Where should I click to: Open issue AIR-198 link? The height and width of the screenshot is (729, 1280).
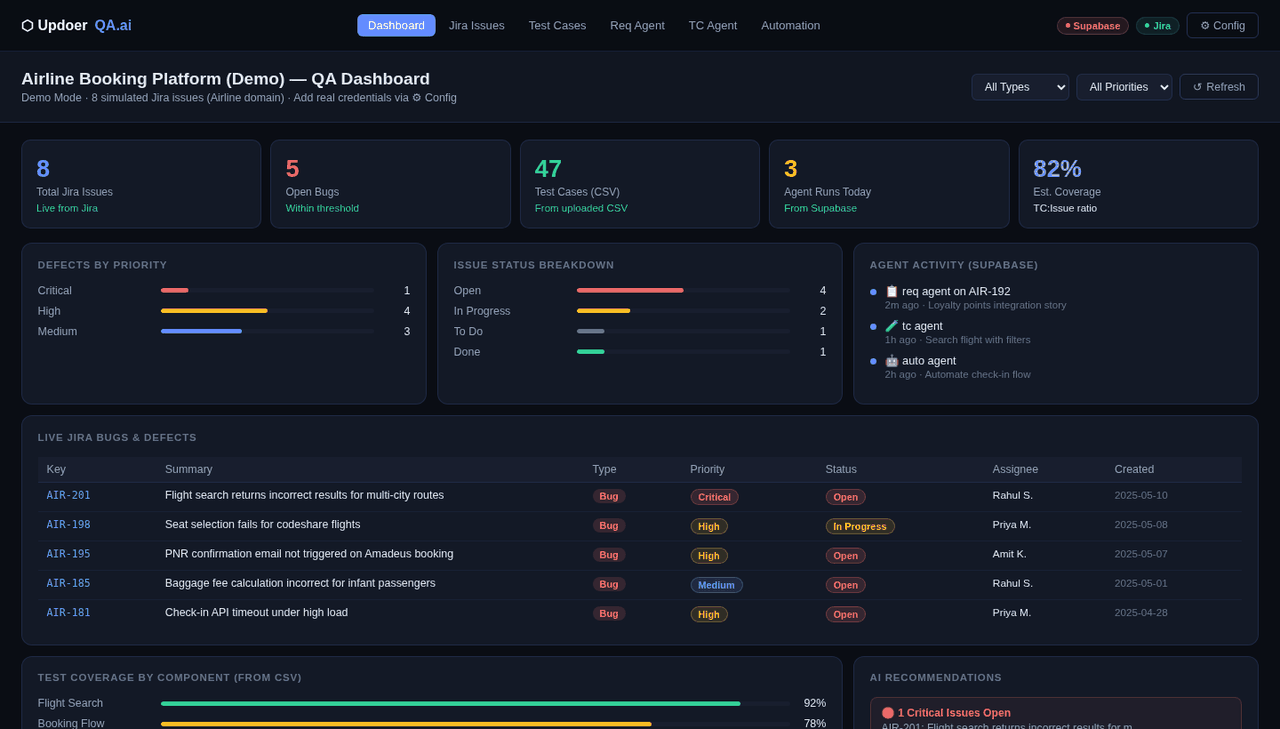68,525
